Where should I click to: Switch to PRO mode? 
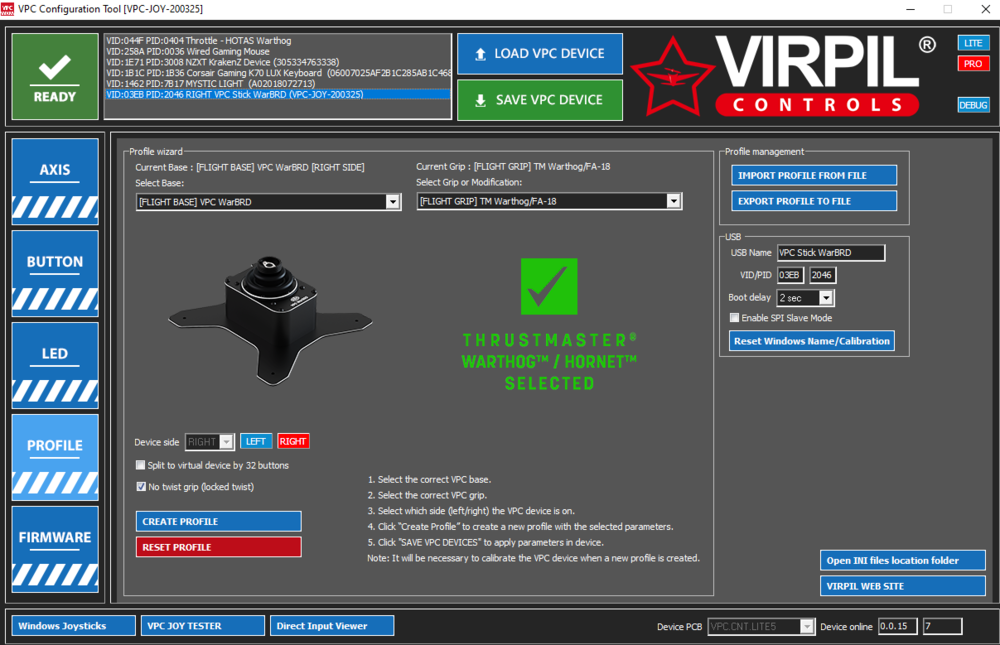tap(973, 64)
